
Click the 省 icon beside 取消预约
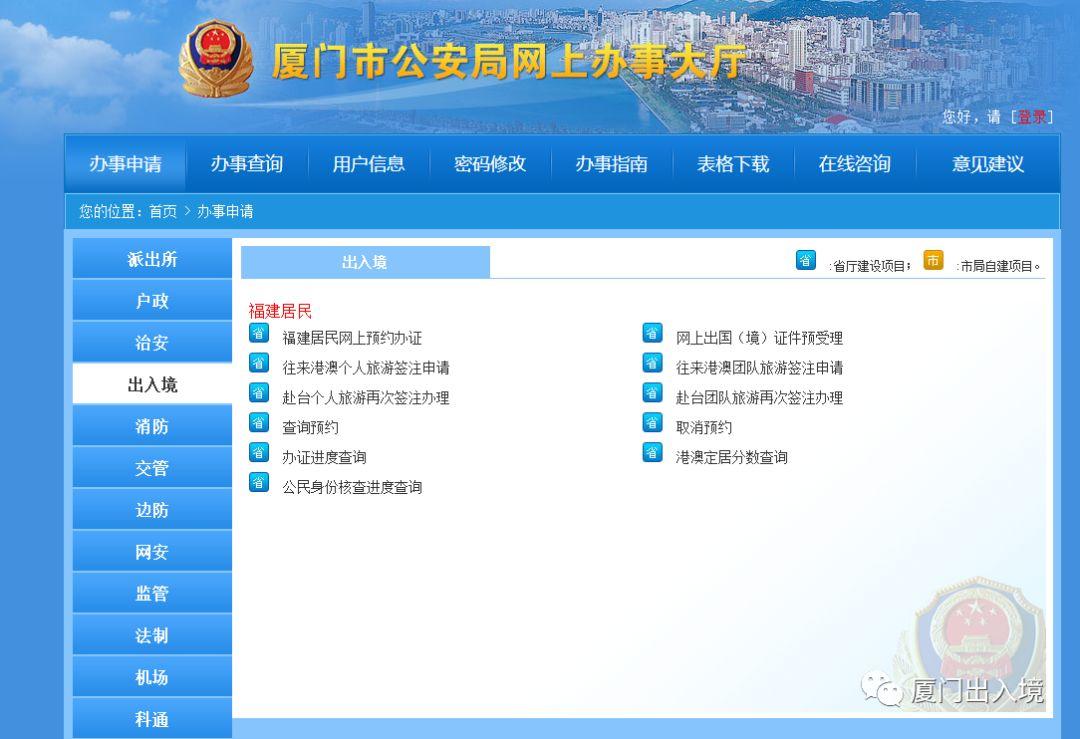click(652, 422)
